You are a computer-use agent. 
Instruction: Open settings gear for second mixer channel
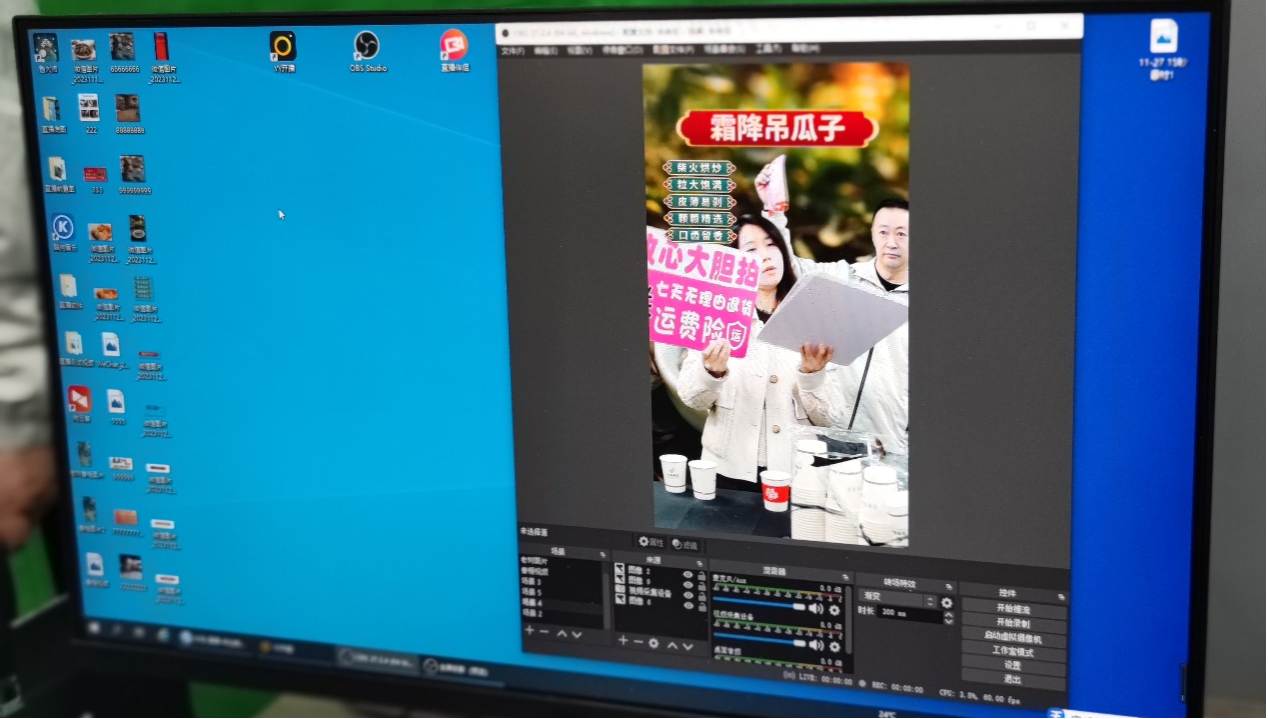[x=834, y=646]
